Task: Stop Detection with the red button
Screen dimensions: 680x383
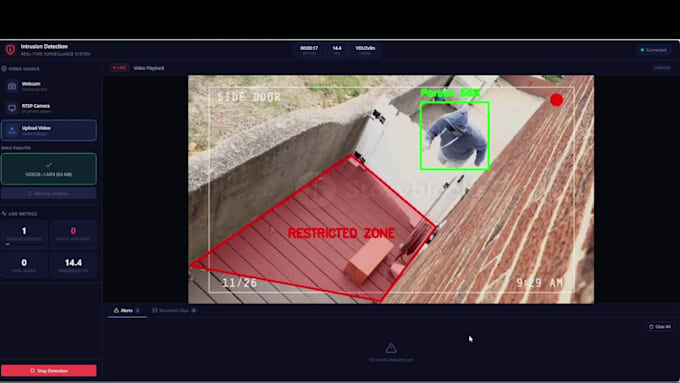Action: click(49, 370)
